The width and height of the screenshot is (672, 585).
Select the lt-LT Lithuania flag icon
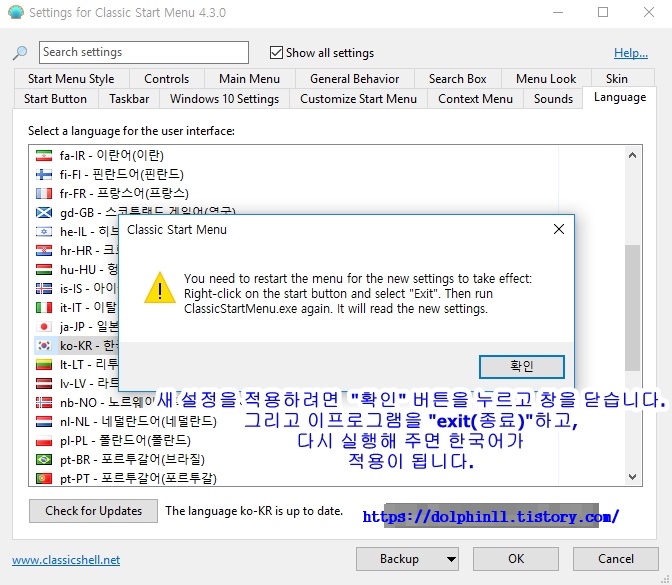point(44,365)
